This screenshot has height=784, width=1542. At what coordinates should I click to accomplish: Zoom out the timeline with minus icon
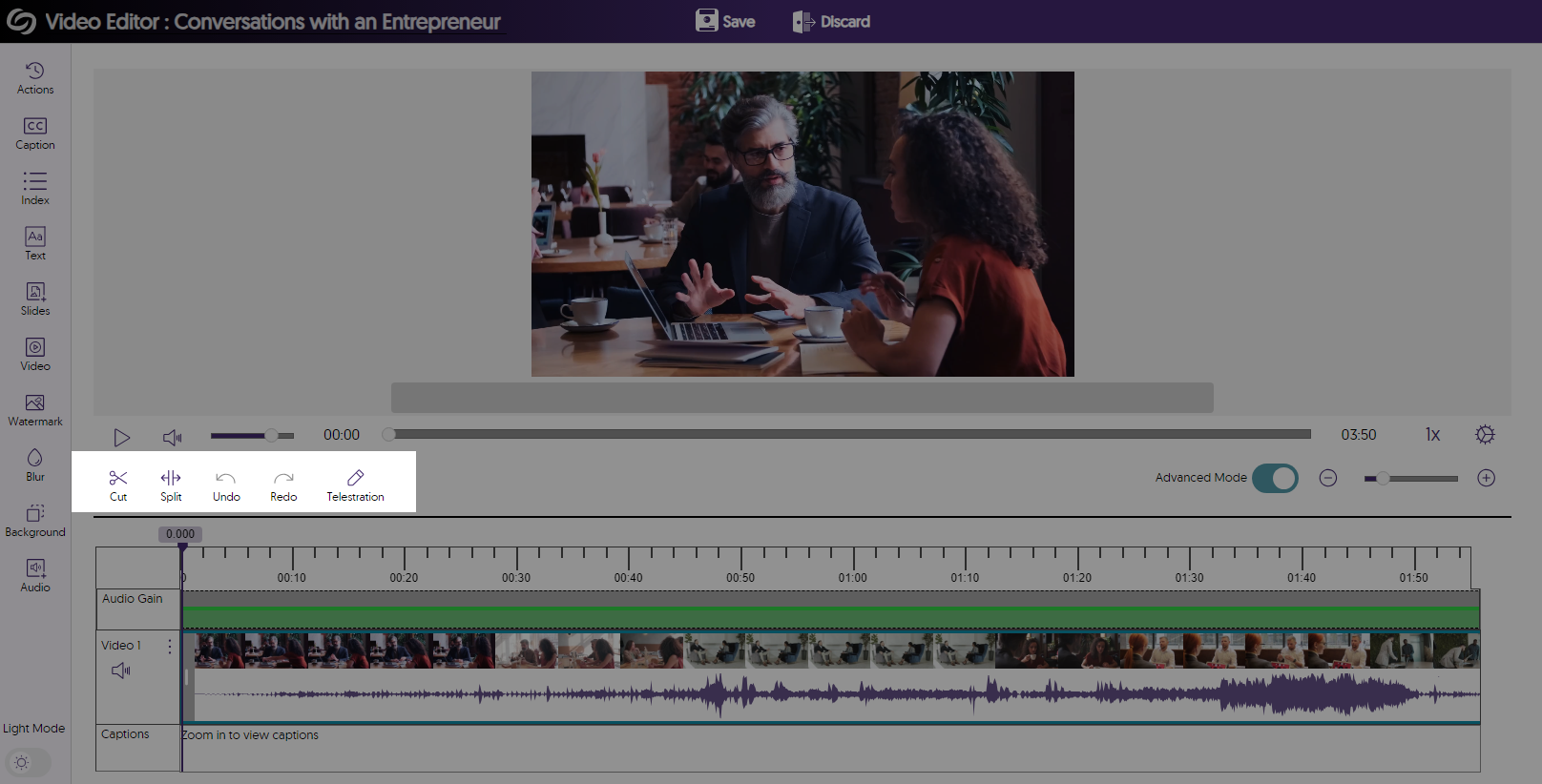point(1328,478)
